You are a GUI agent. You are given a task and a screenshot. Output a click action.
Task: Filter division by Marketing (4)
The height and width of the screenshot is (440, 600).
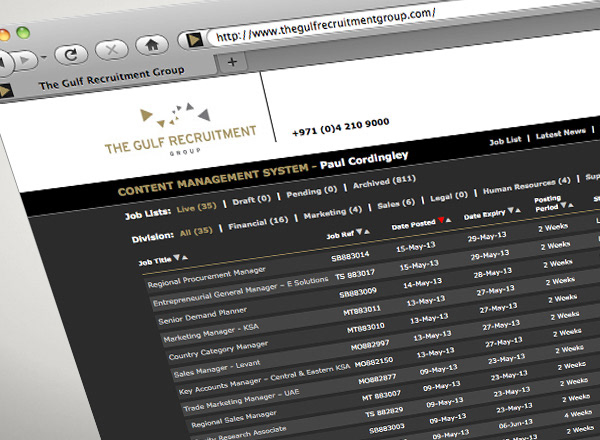[333, 212]
